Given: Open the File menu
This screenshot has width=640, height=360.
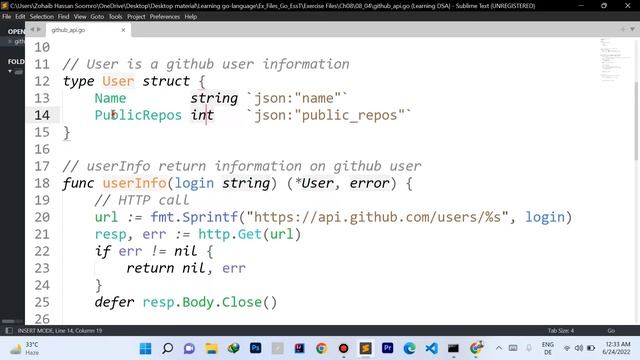Looking at the screenshot, I should tap(7, 17).
